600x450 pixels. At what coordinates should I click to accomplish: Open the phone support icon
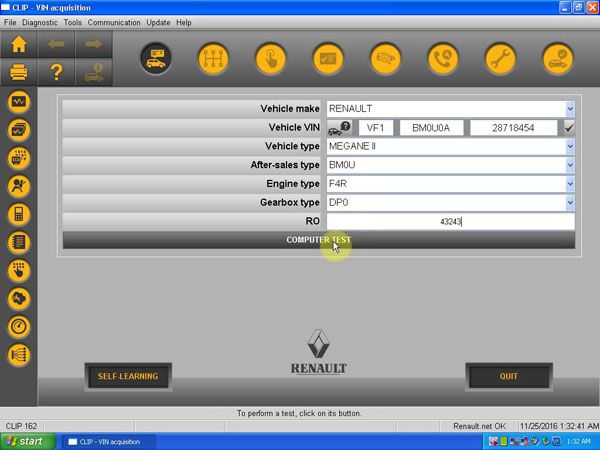click(443, 59)
